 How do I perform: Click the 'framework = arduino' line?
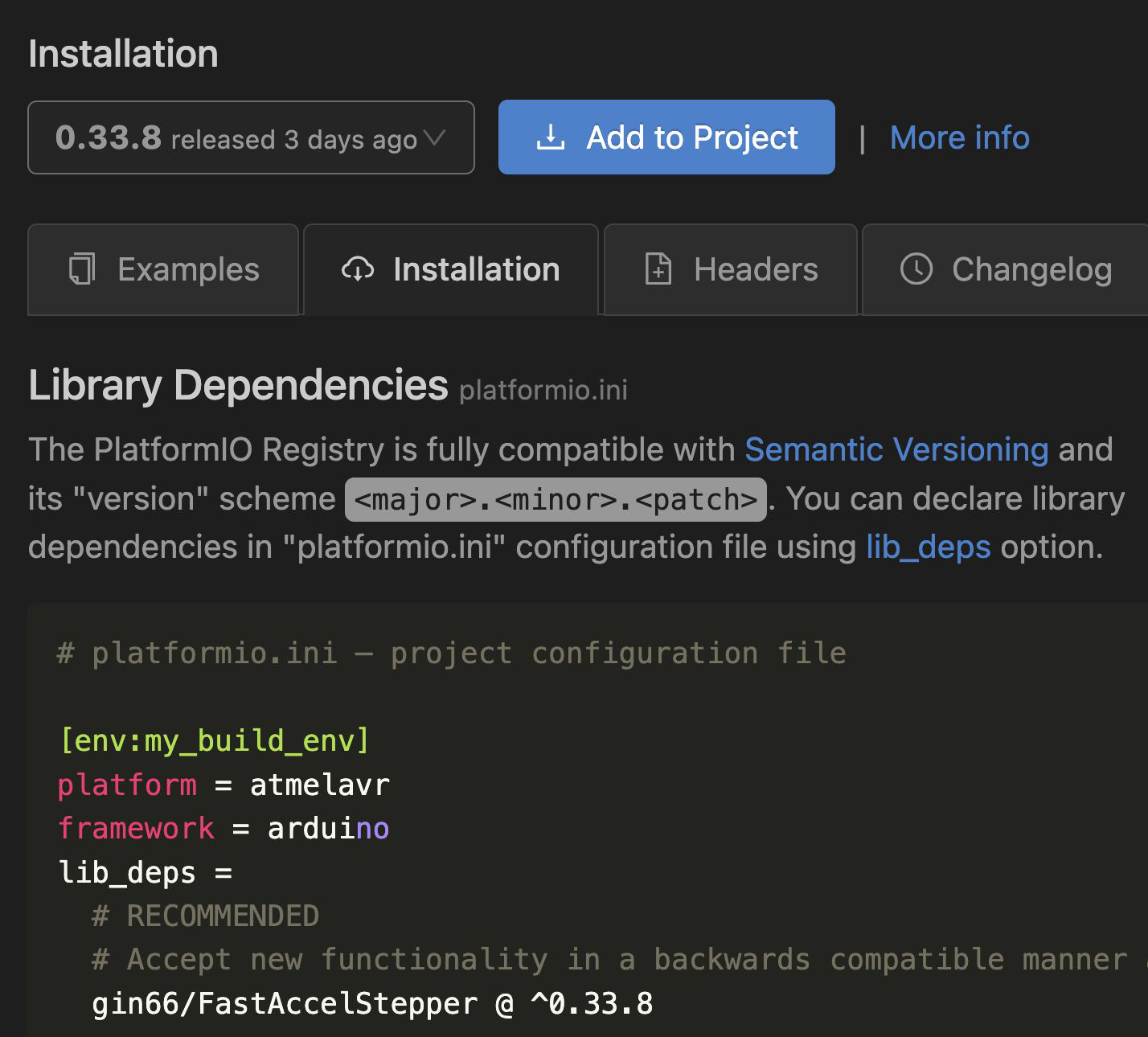click(224, 829)
